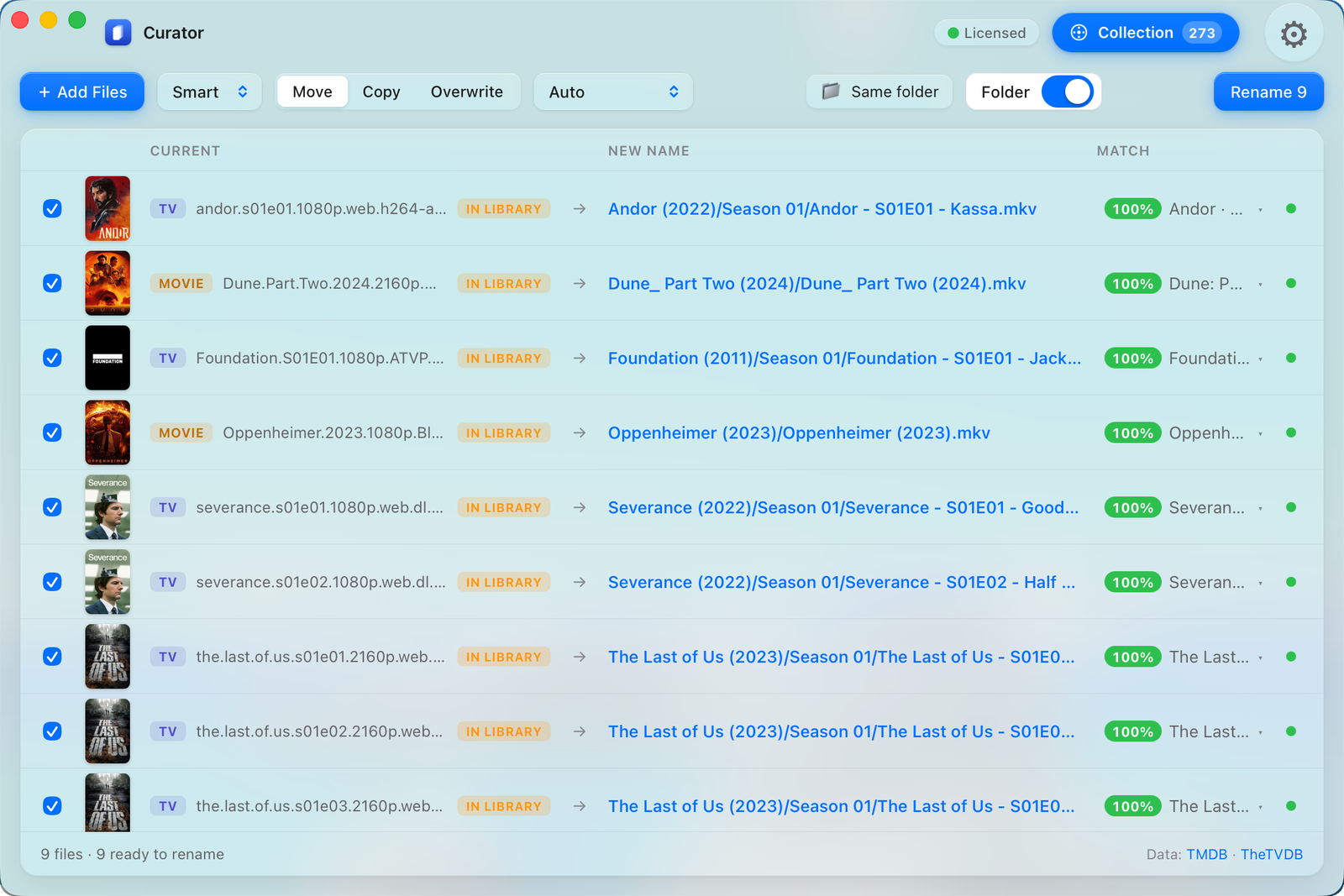Click the green status dot for Dune
This screenshot has height=896, width=1344.
(x=1291, y=283)
